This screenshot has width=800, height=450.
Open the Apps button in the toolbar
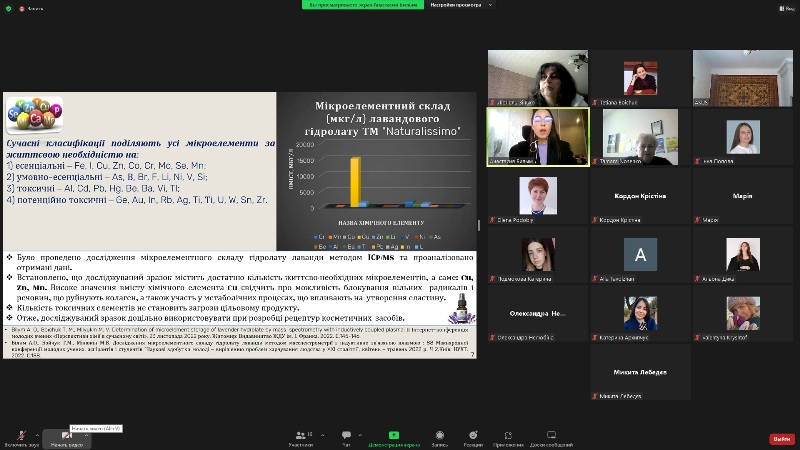tap(508, 438)
